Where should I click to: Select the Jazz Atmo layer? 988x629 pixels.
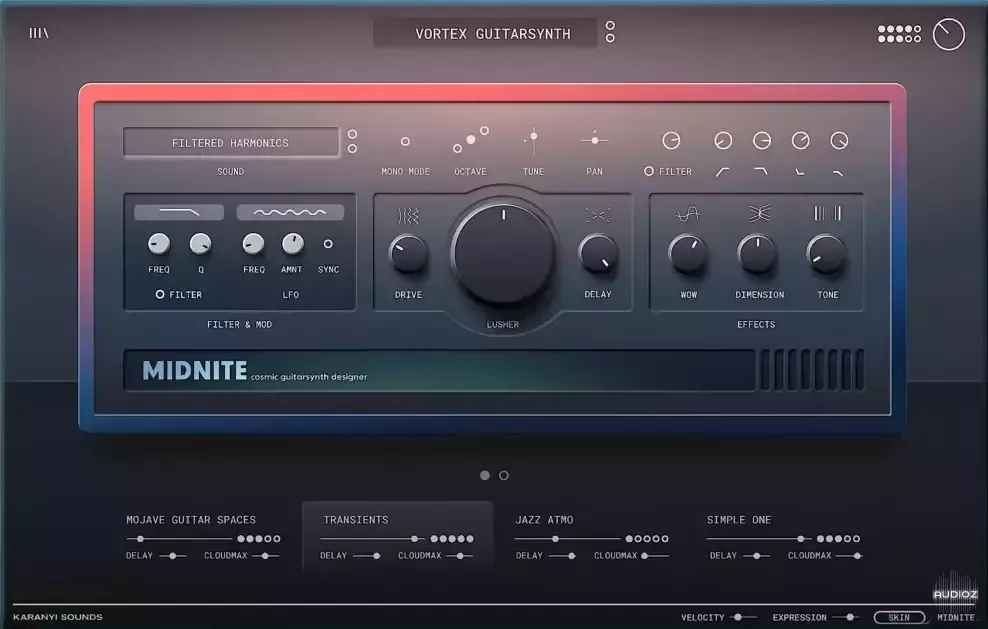pos(544,520)
